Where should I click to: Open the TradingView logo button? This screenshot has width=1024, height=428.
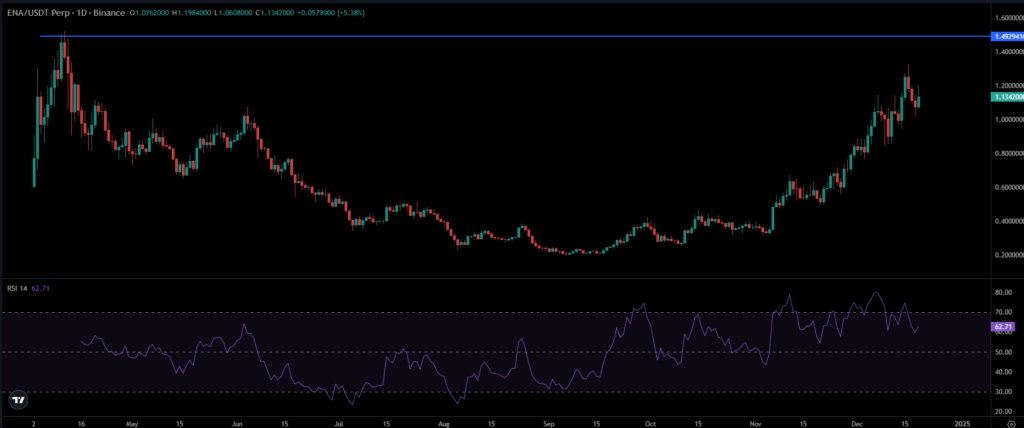pos(18,400)
